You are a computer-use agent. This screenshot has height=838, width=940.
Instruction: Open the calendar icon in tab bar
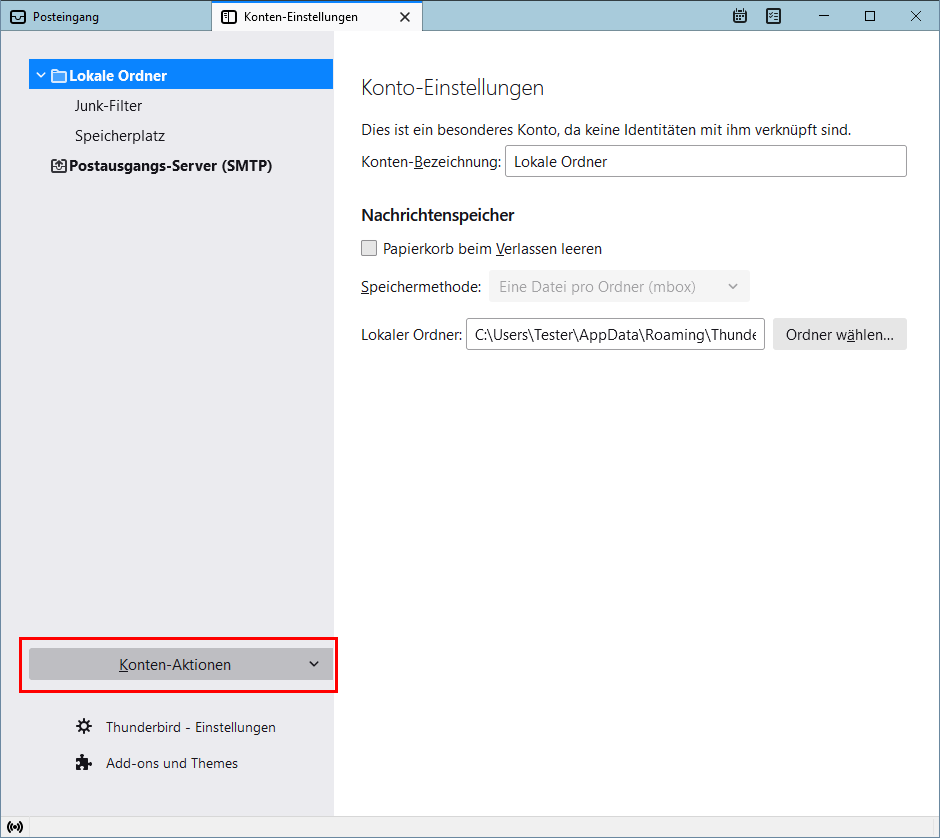[740, 16]
